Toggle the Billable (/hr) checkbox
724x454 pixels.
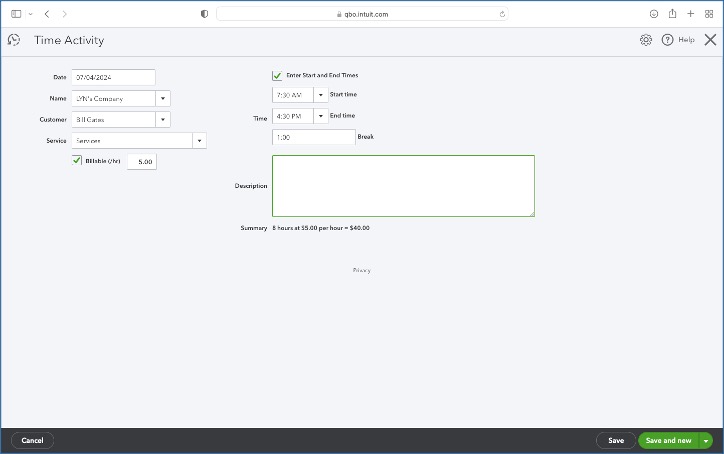(77, 160)
